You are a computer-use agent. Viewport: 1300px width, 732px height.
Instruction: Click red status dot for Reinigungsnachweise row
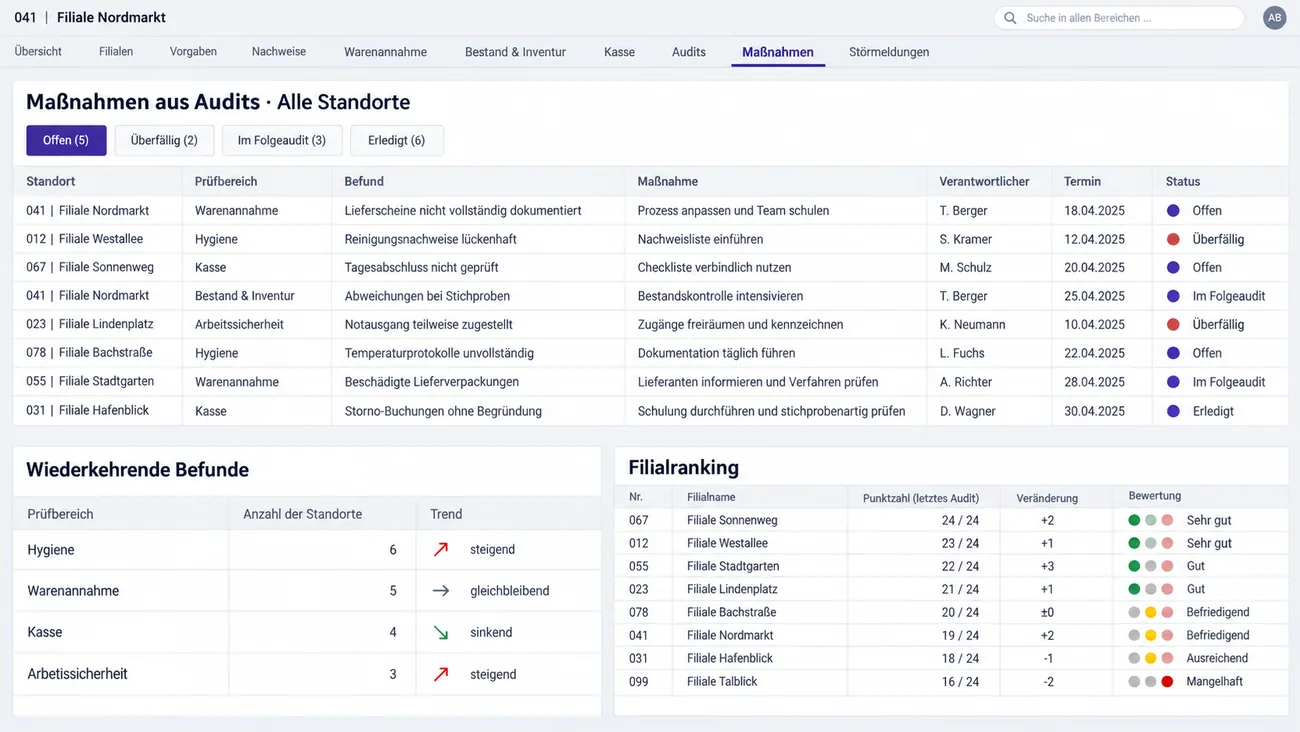click(x=1173, y=239)
